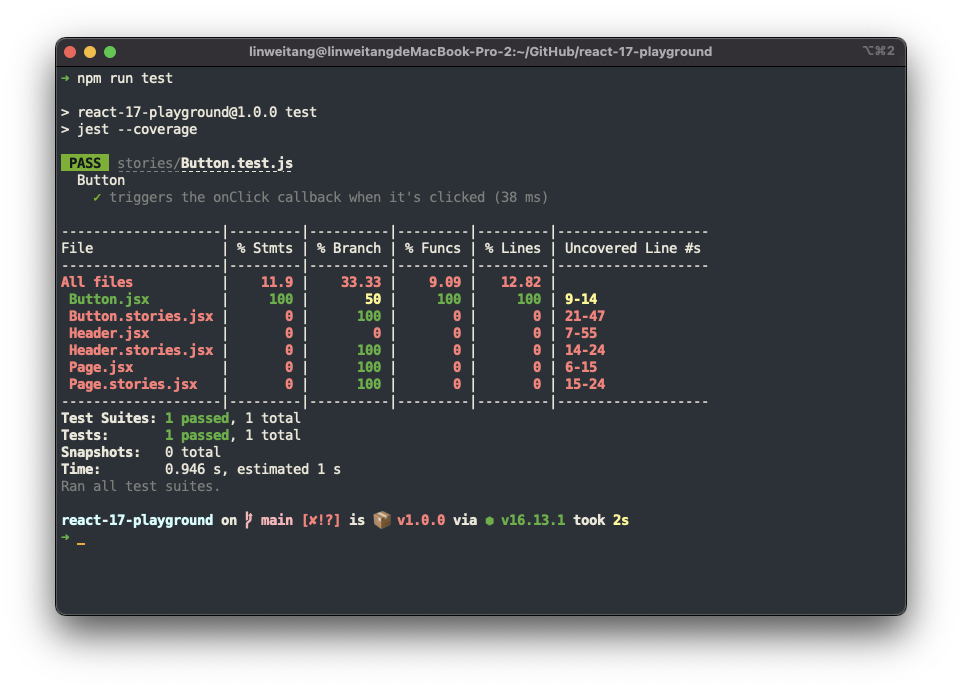Click the 'took 2s' duration text
Screen dimensions: 962x689
tap(601, 520)
